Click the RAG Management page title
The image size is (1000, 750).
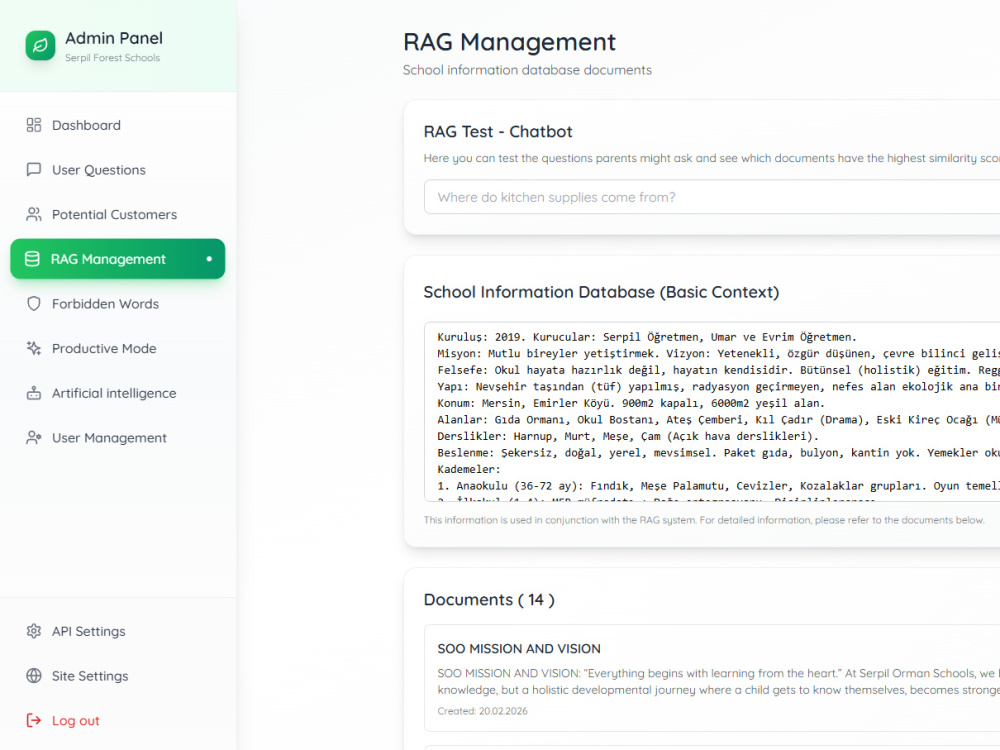(510, 42)
